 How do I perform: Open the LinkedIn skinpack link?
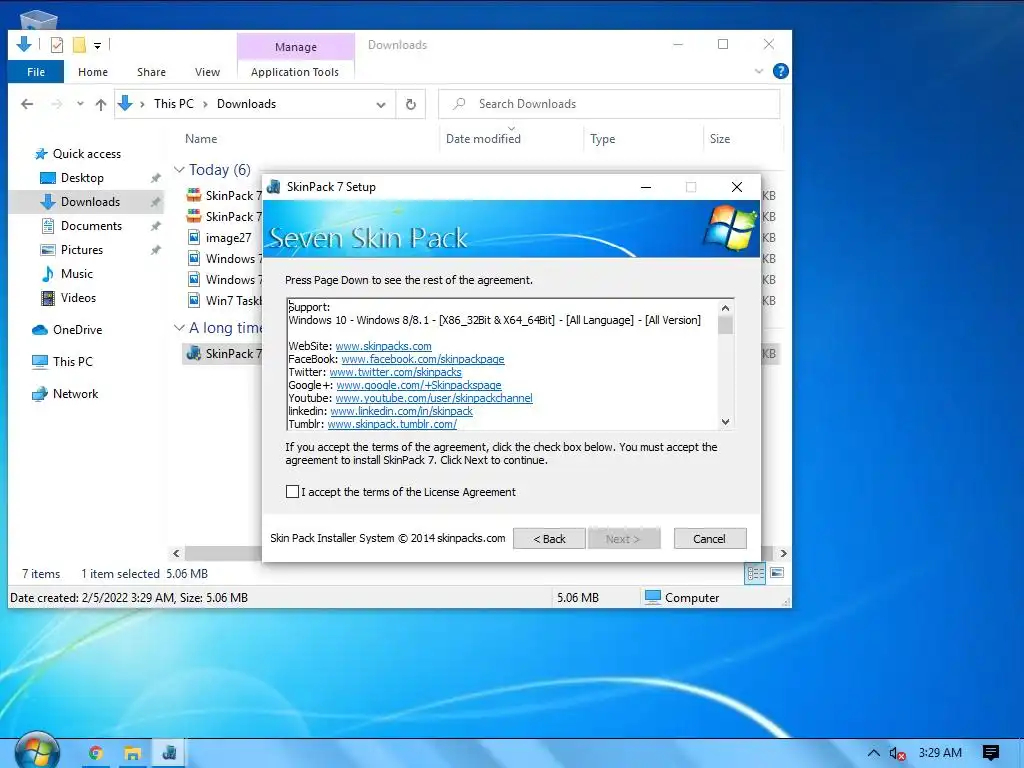pos(401,411)
